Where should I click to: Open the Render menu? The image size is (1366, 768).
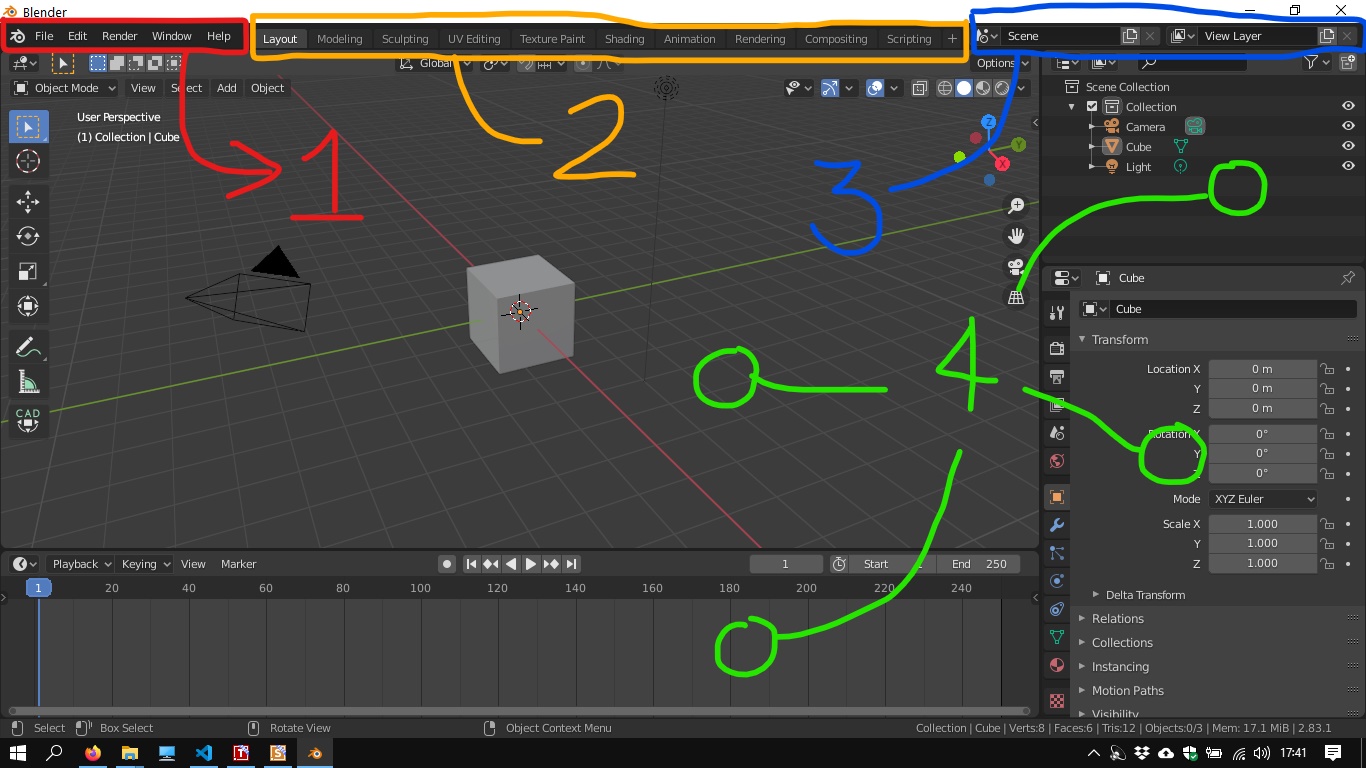(119, 36)
